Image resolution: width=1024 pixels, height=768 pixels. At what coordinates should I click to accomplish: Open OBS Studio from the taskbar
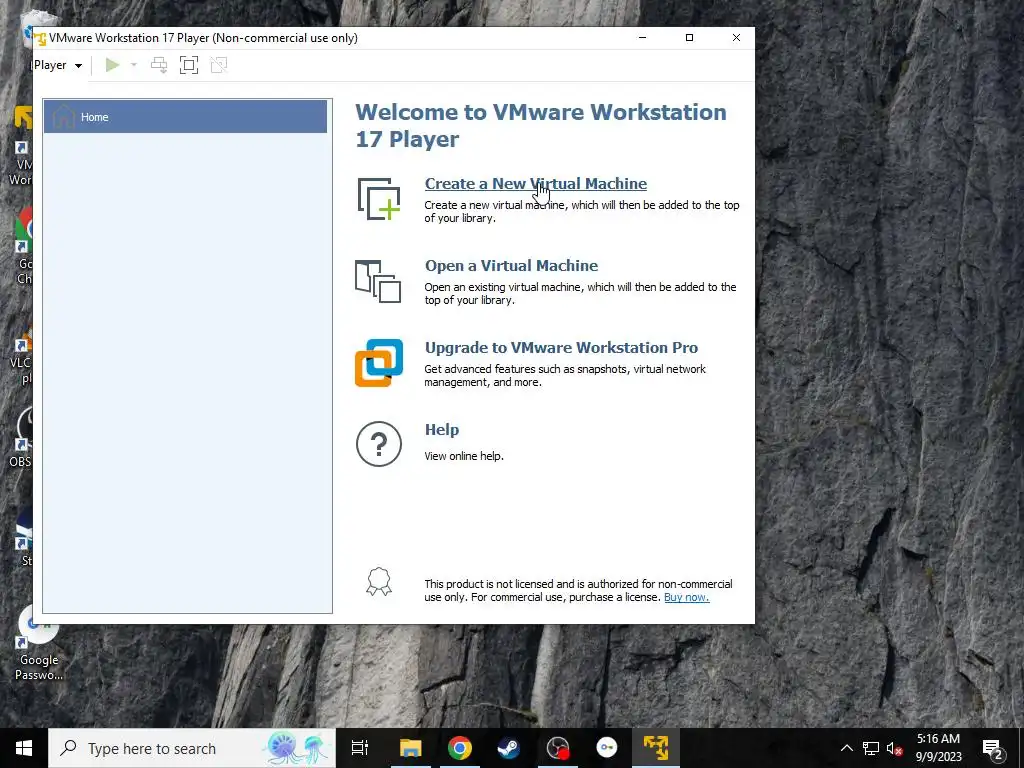pos(558,748)
